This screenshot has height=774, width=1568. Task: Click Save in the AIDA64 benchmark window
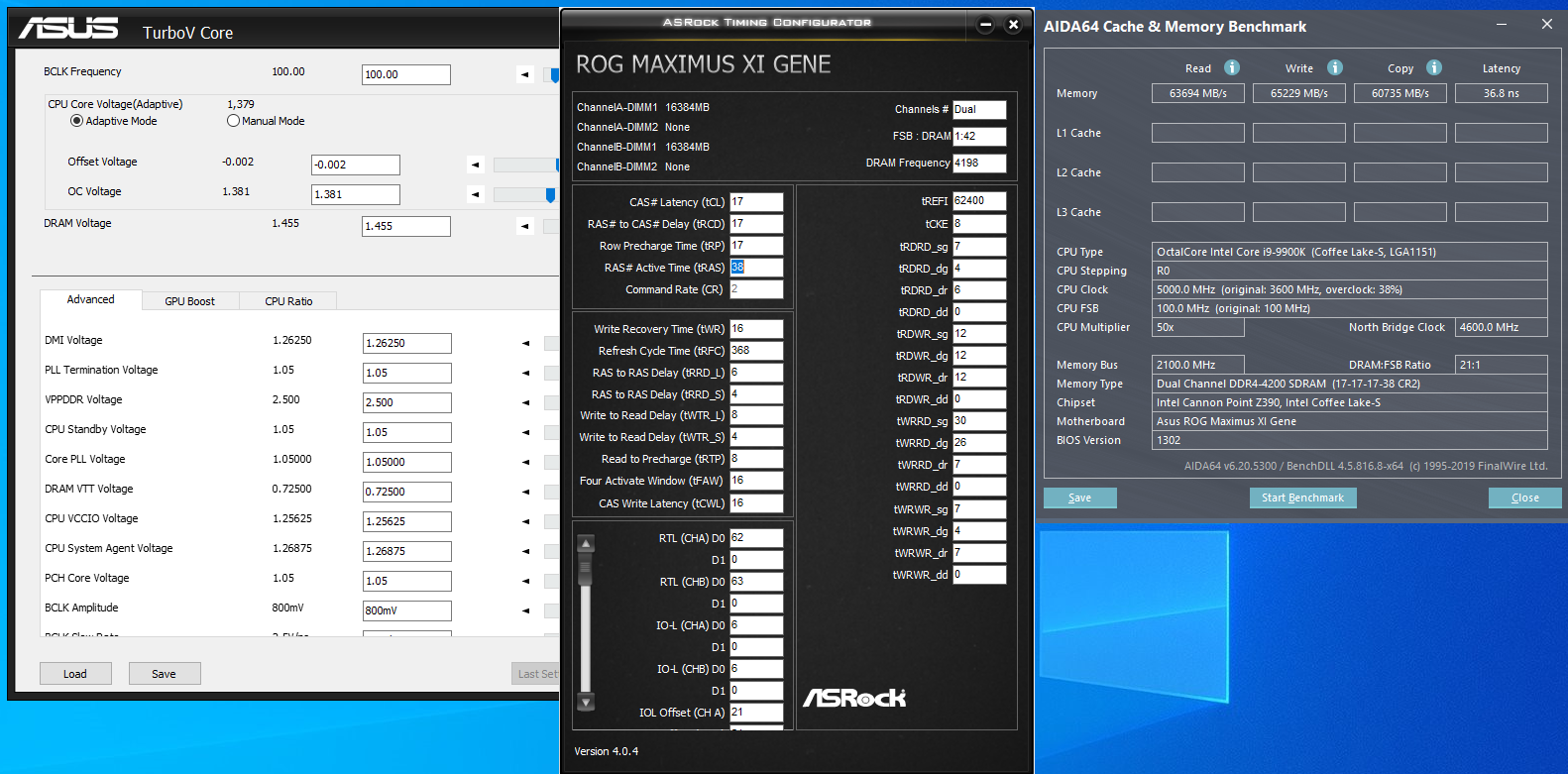coord(1080,498)
